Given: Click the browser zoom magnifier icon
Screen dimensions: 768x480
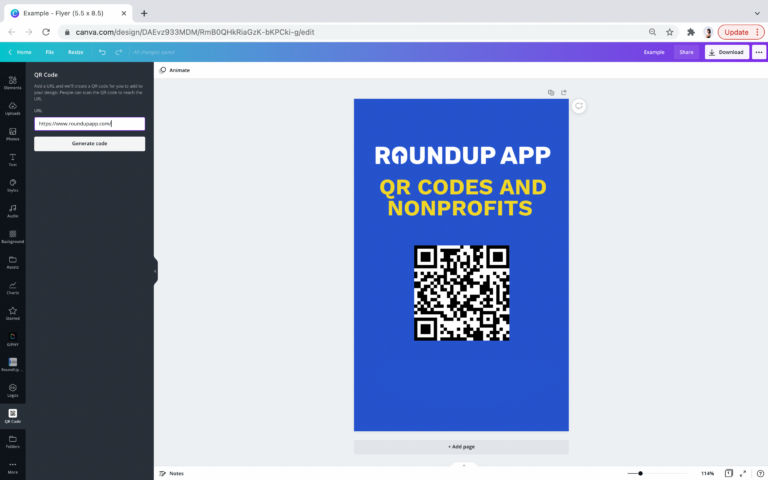Looking at the screenshot, I should (x=652, y=32).
